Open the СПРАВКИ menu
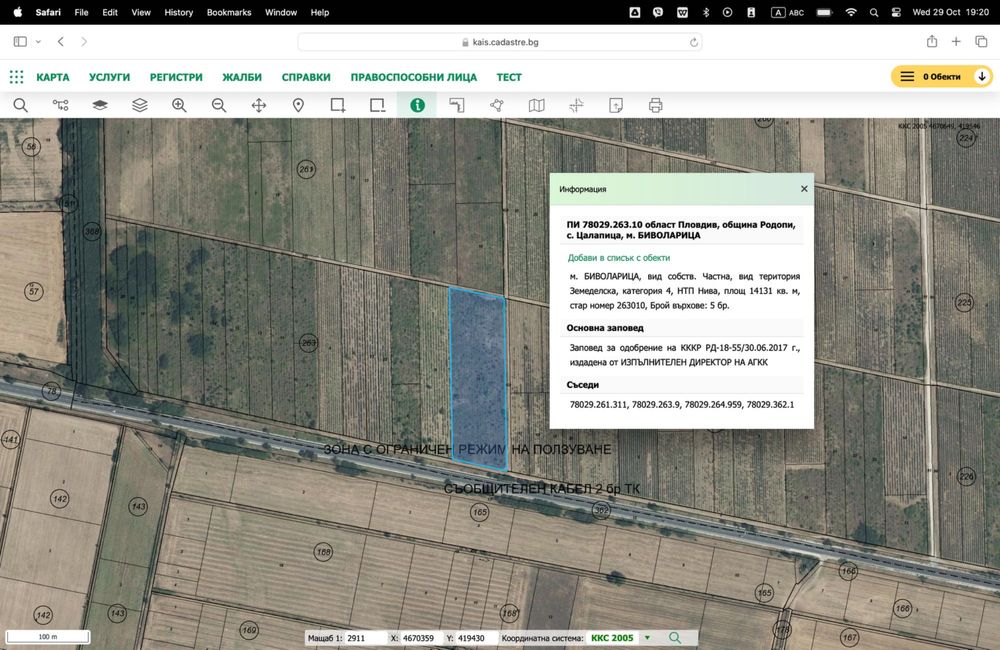 click(x=306, y=77)
